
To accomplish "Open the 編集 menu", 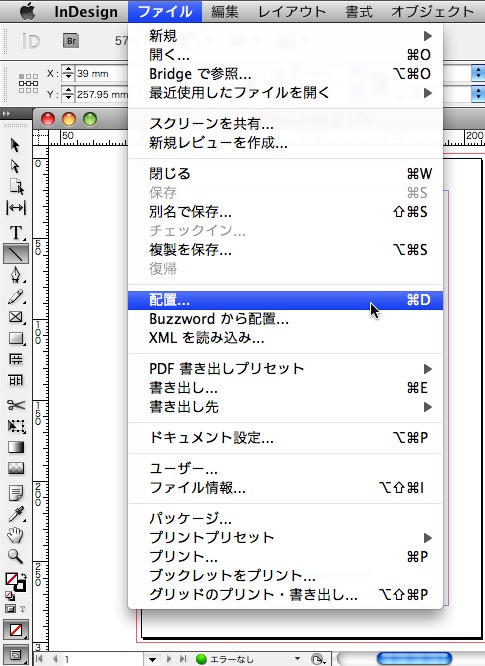I will [x=225, y=11].
